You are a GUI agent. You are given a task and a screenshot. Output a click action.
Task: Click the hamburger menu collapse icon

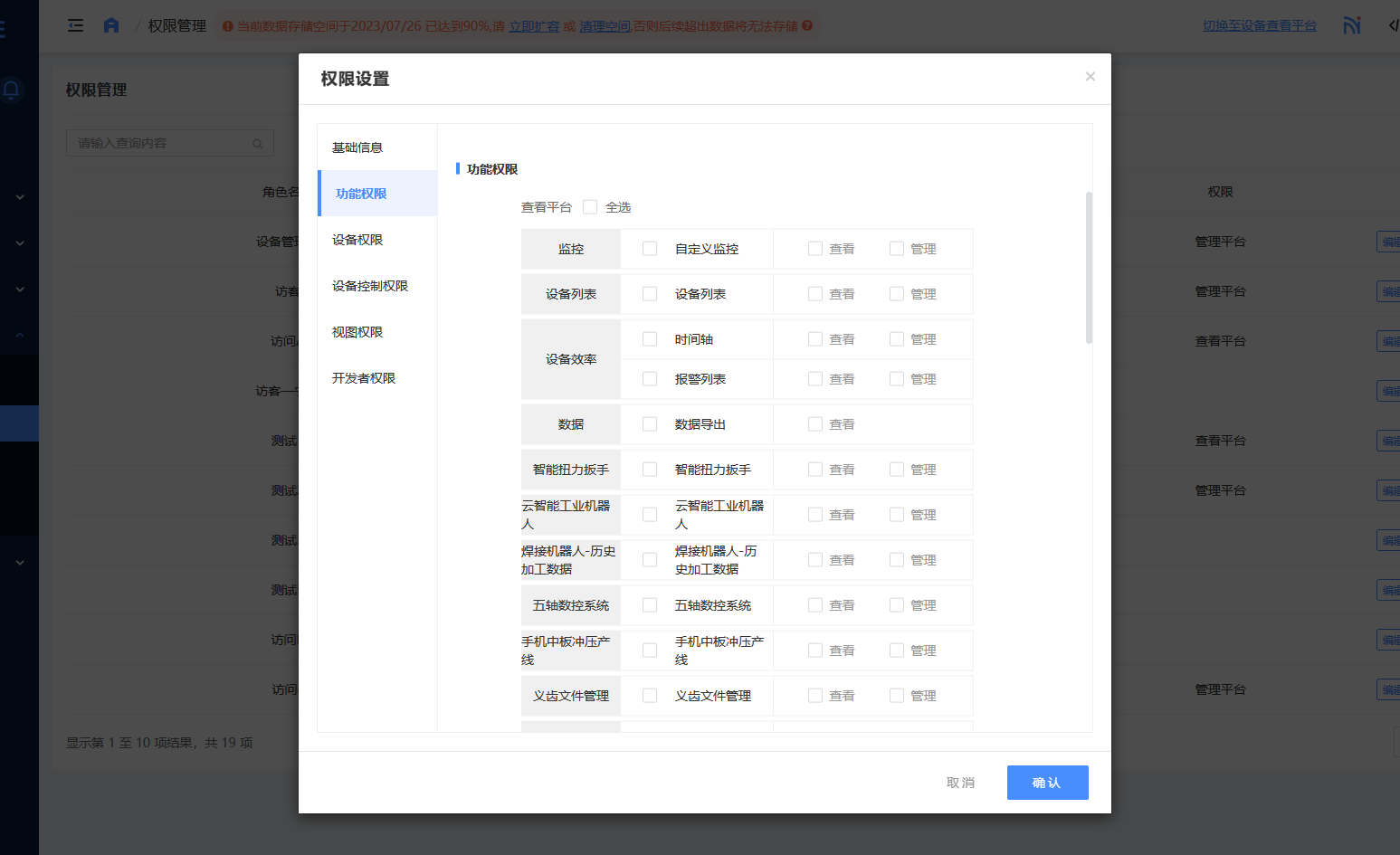click(x=76, y=25)
